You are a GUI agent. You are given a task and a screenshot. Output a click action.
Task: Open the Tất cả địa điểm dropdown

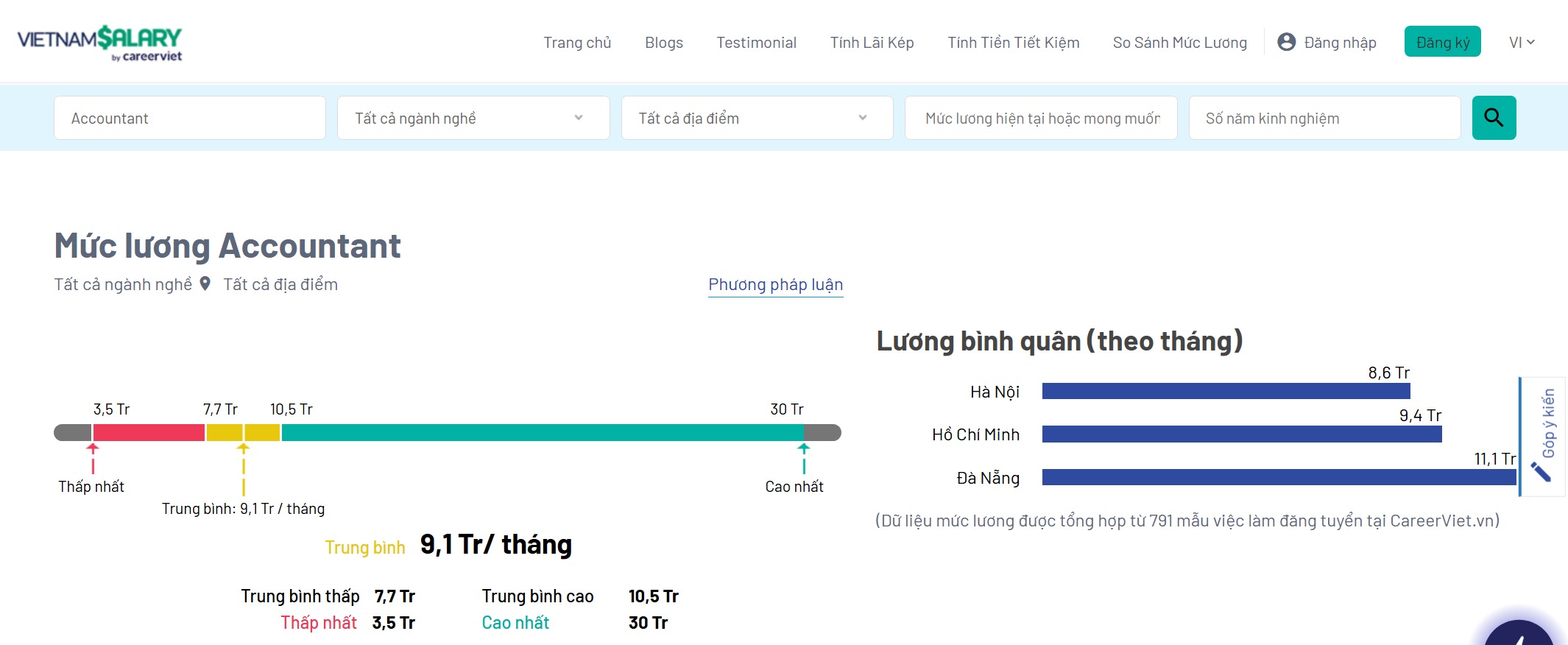[x=757, y=118]
